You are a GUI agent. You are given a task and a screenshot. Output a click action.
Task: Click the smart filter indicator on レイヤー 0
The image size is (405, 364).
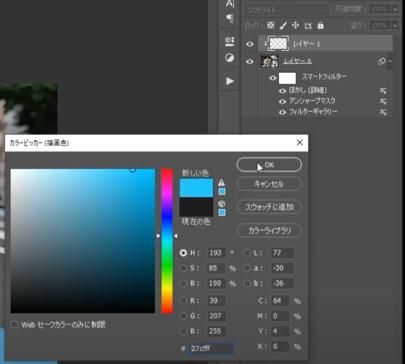[x=381, y=61]
